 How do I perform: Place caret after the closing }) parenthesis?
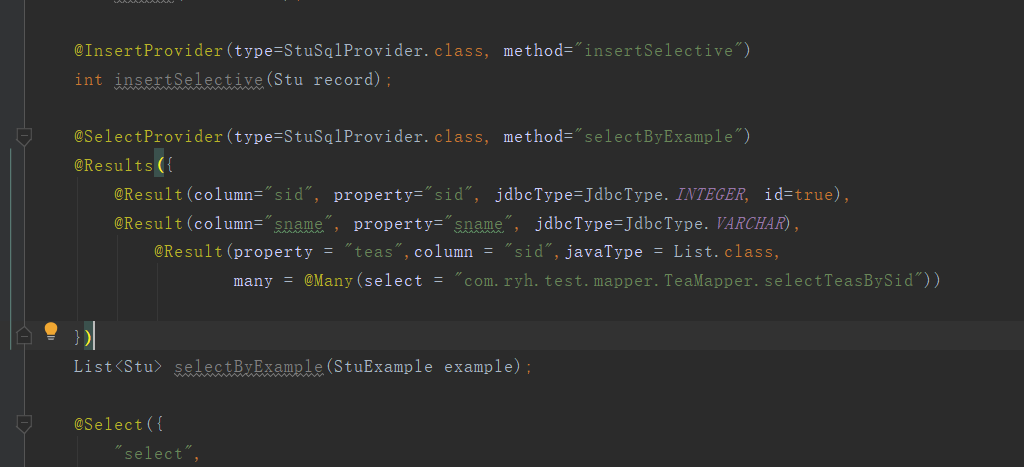(94, 337)
